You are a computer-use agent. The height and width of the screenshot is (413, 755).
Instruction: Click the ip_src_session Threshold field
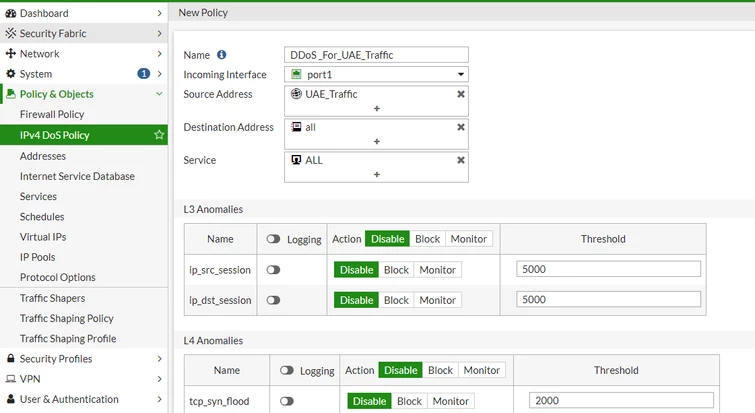click(608, 269)
